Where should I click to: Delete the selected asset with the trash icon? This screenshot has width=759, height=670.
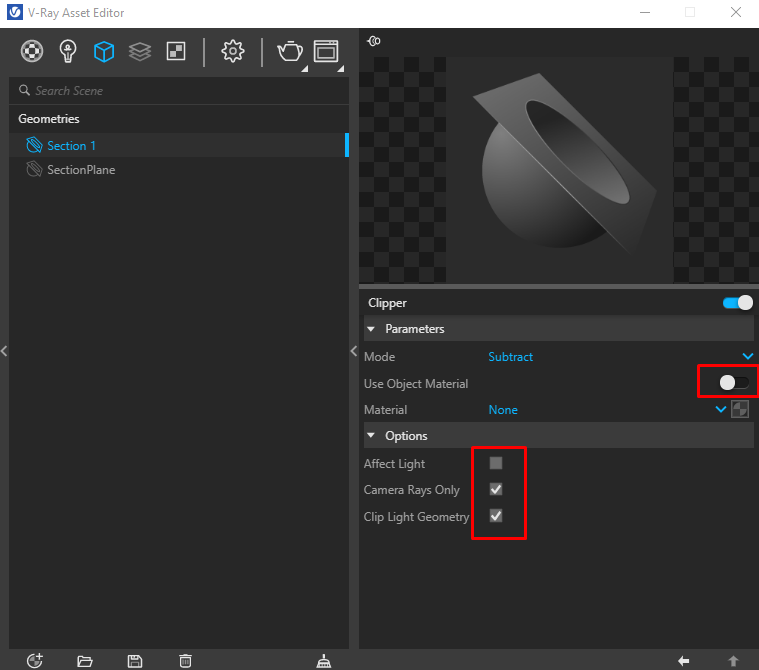[185, 661]
